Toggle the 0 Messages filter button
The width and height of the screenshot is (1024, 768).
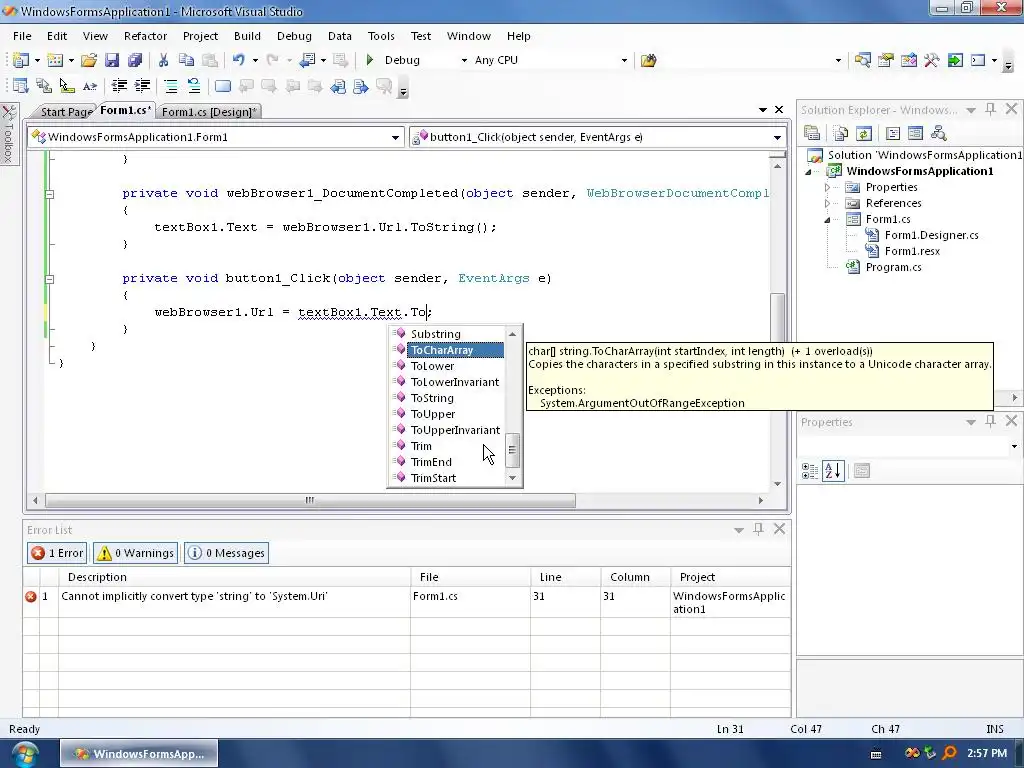227,553
